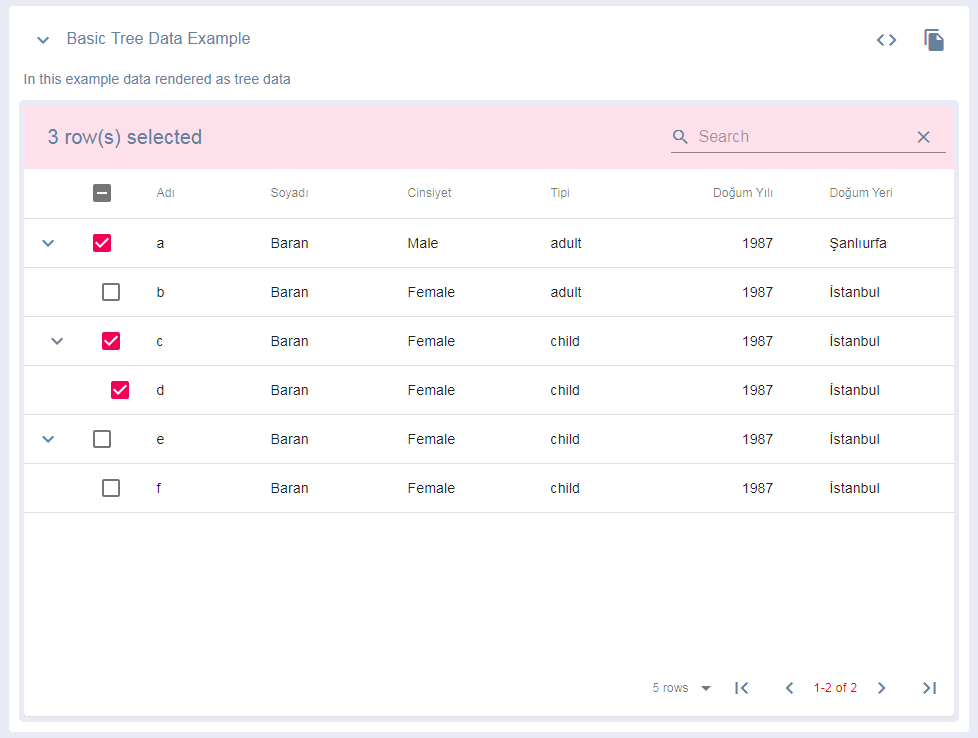Click the copy-to-clipboard icon
The height and width of the screenshot is (738, 978).
[x=933, y=40]
